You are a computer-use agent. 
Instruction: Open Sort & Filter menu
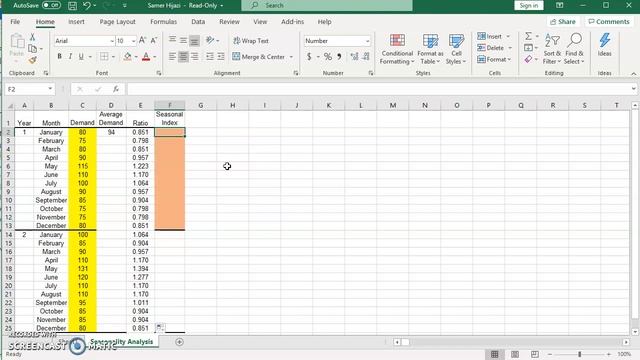click(552, 49)
